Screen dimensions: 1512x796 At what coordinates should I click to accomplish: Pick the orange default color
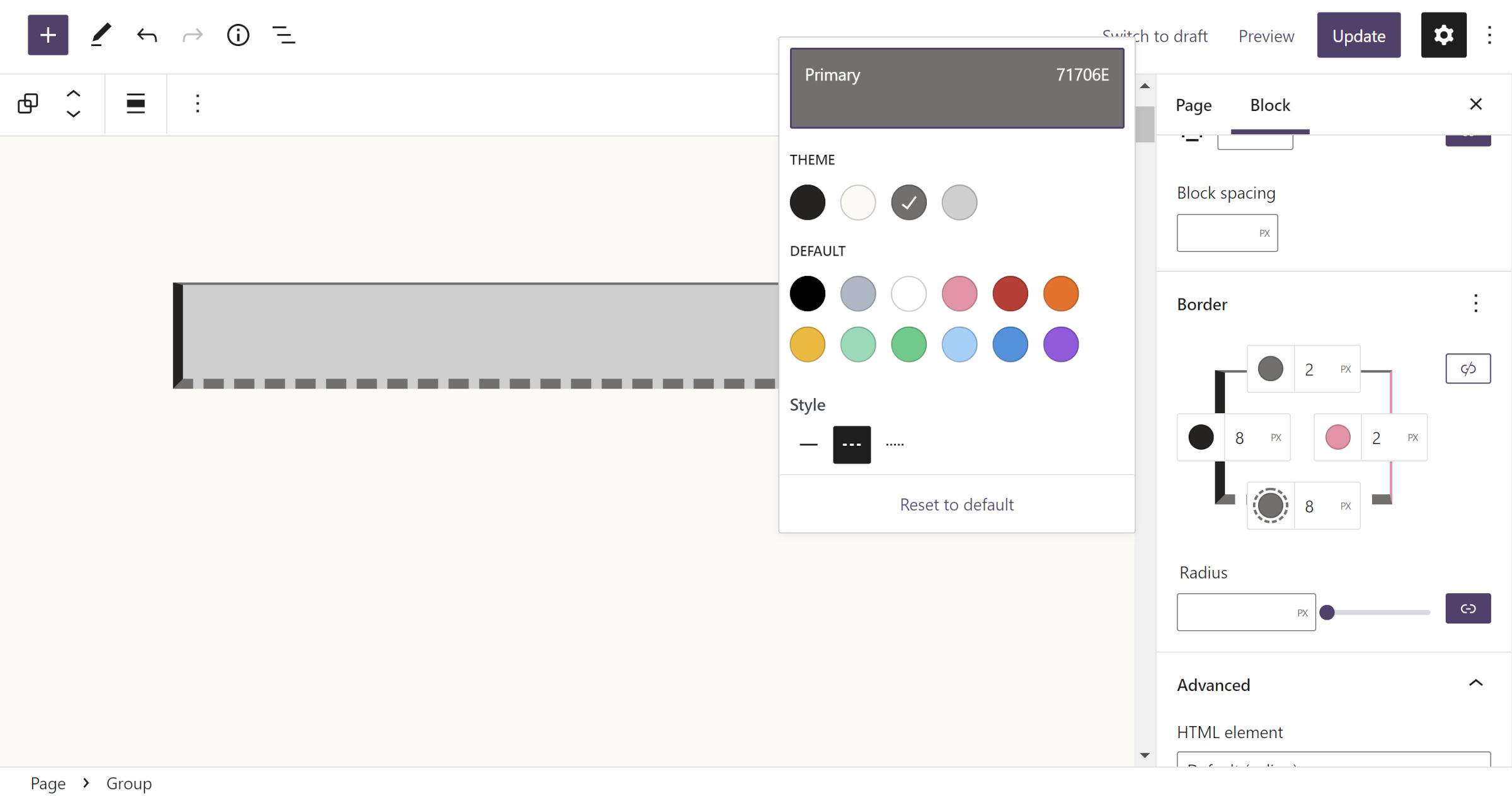1060,293
